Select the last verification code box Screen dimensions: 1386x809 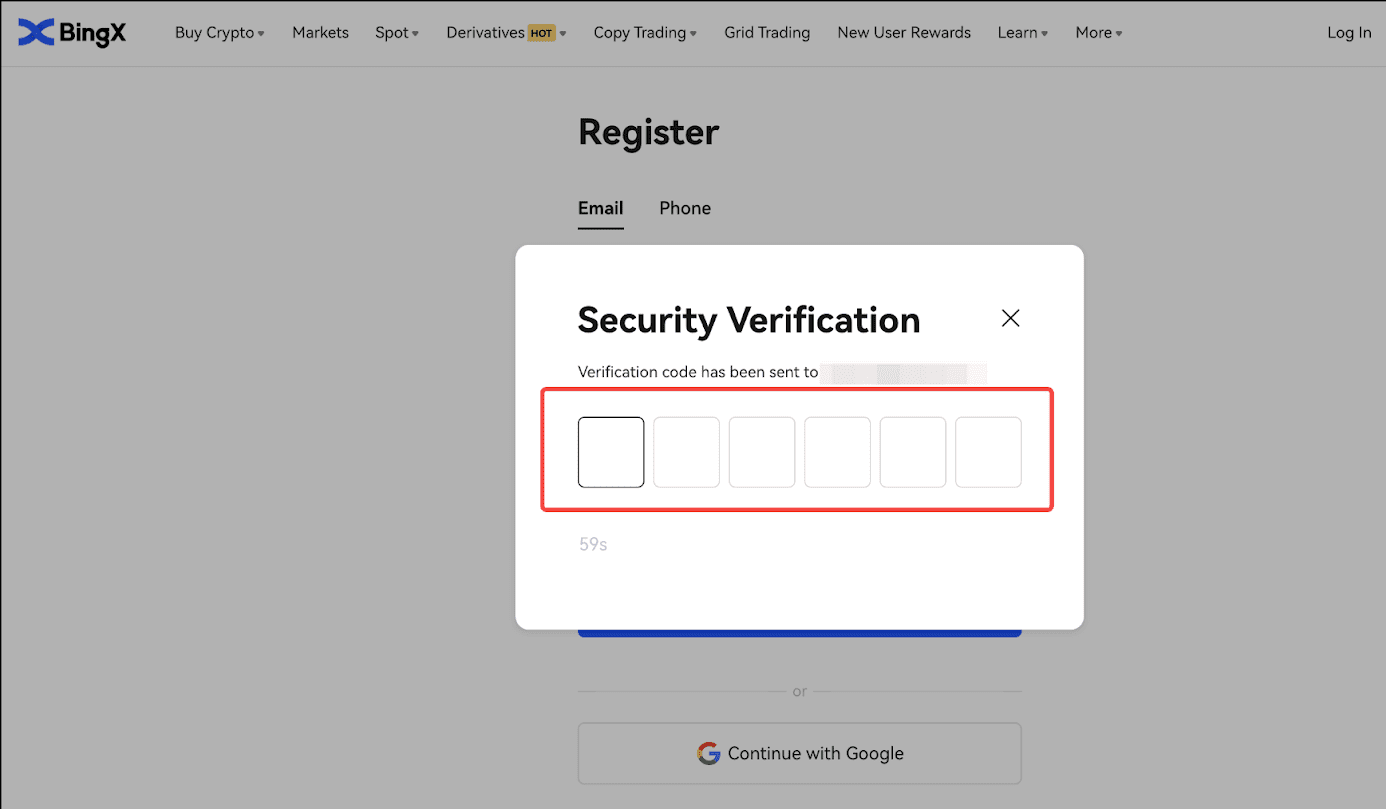[x=988, y=452]
